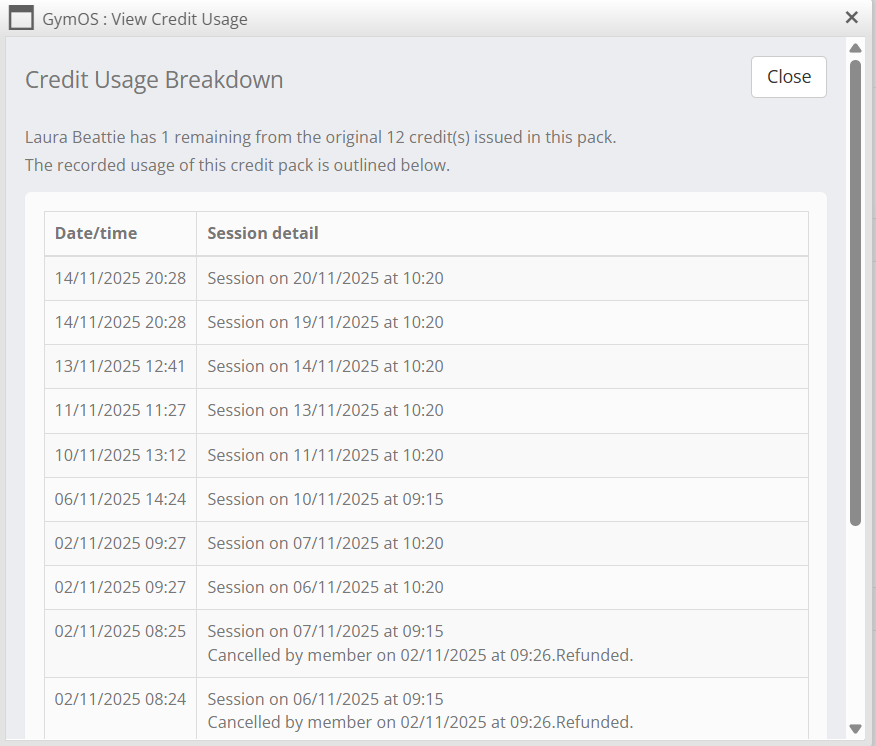Click the Date/time column header
The image size is (876, 746).
click(96, 233)
